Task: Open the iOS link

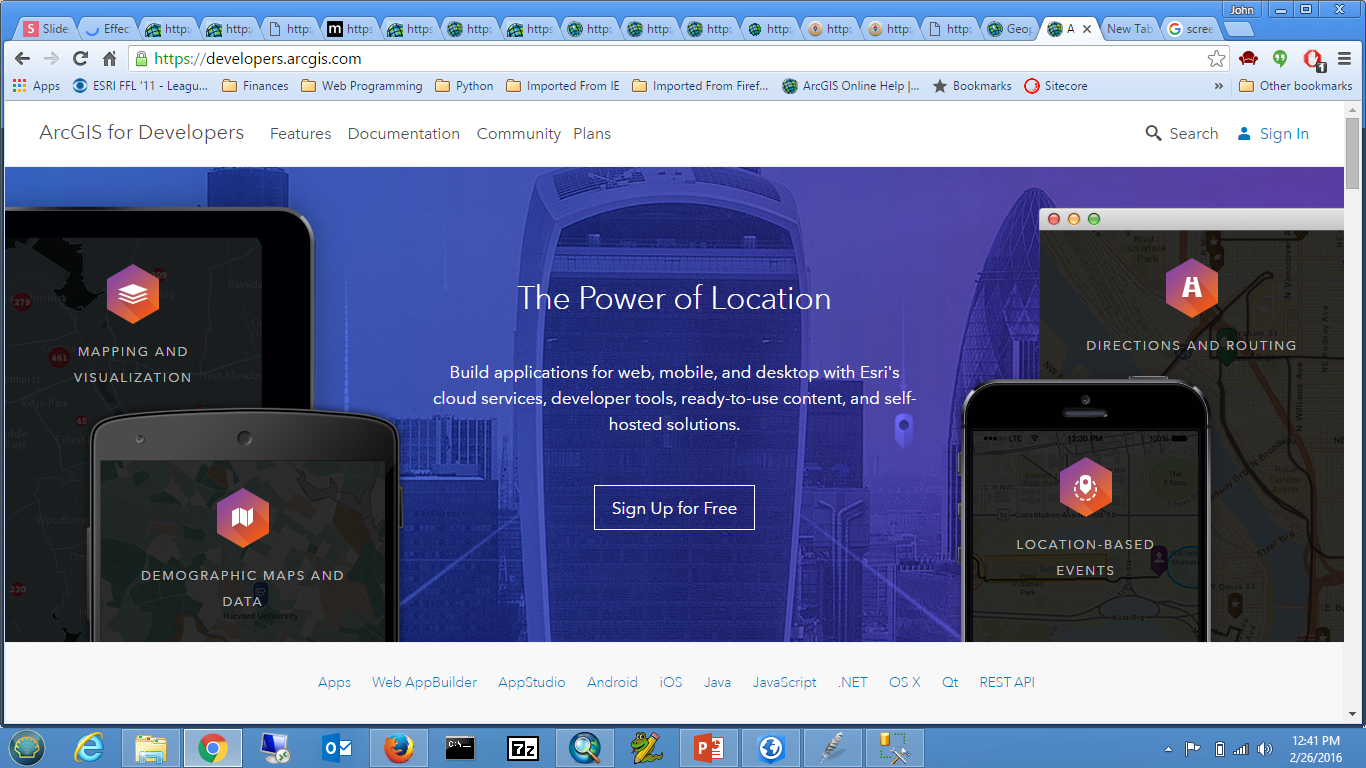Action: tap(671, 682)
